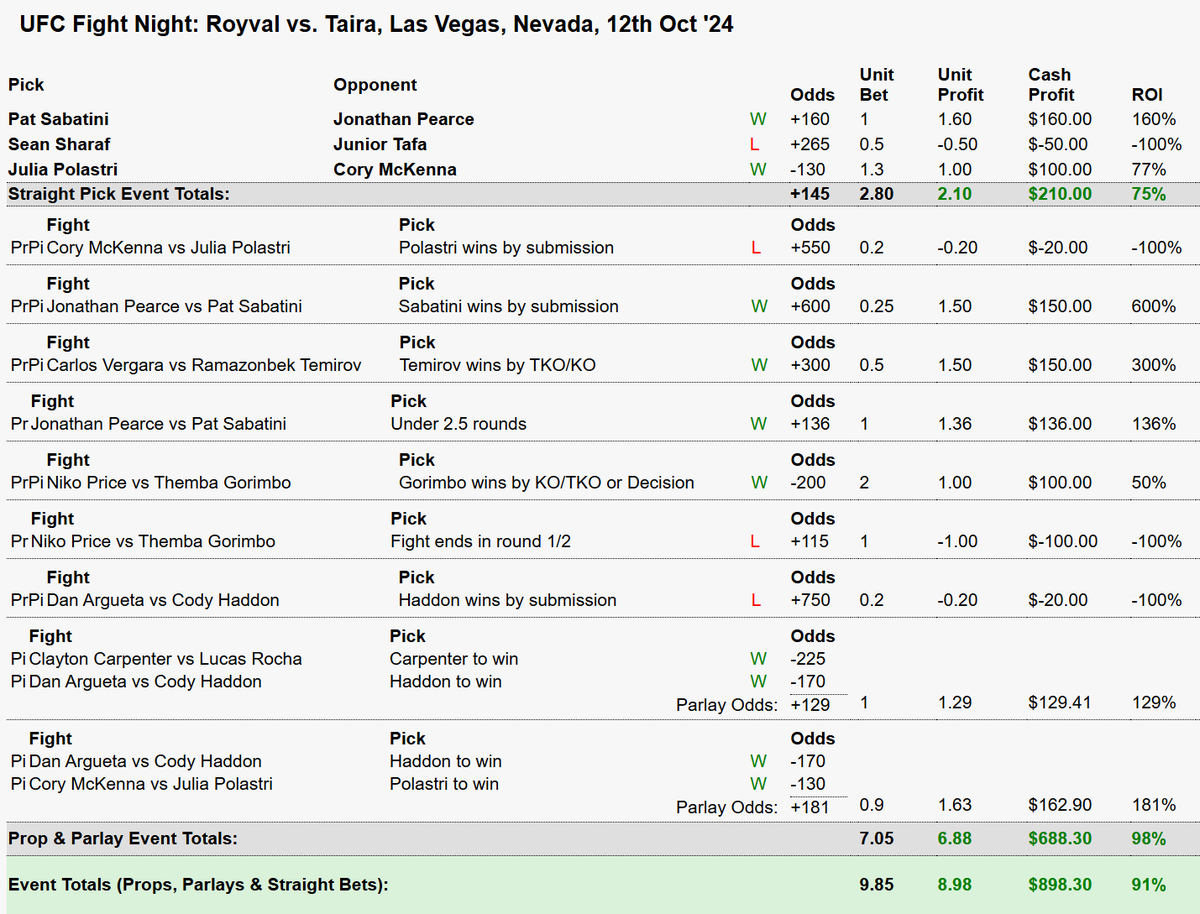Click the 'Straight Pick Event Totals:' label
Screen dimensions: 1200x914
coord(119,194)
